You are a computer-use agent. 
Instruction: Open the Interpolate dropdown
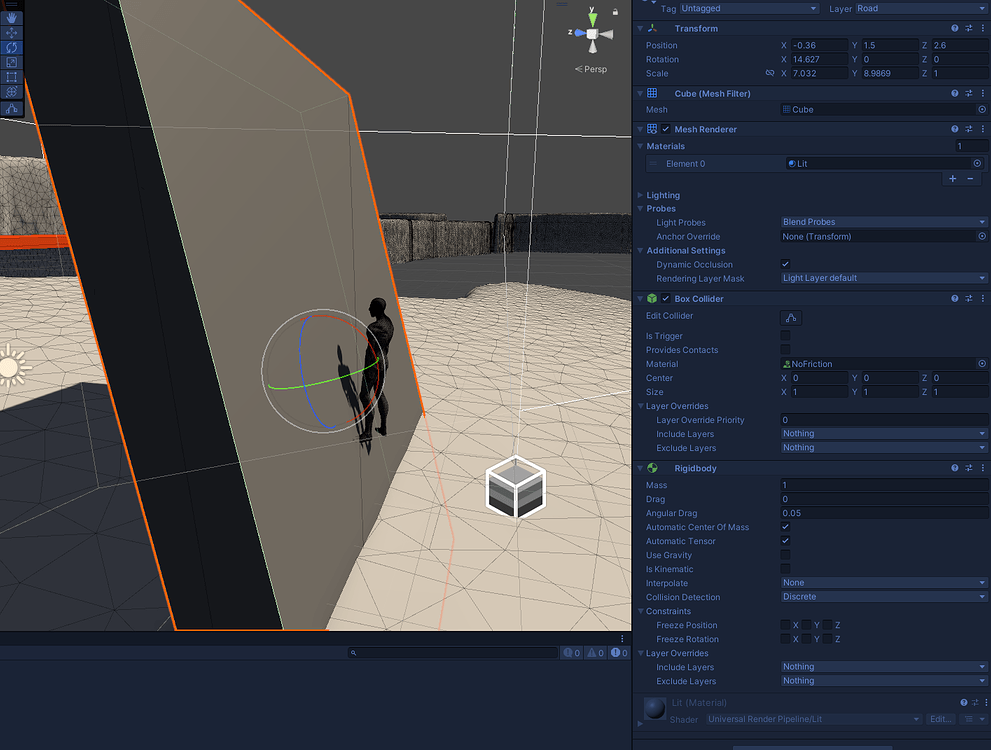884,583
